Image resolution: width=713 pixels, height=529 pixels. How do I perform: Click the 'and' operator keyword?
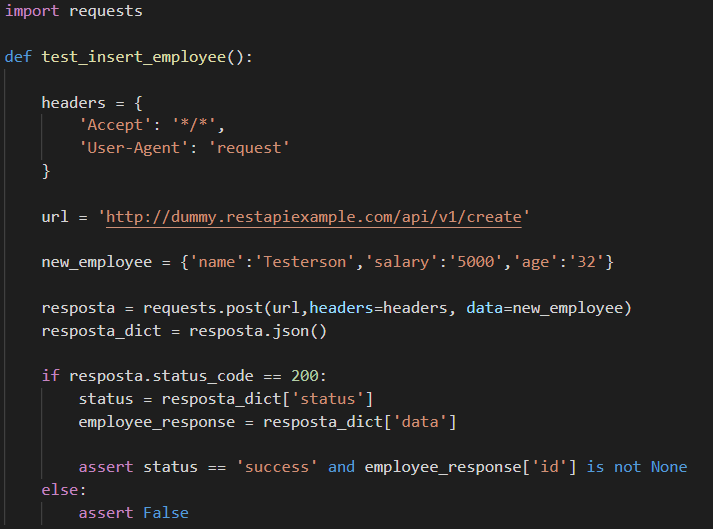[x=341, y=468]
